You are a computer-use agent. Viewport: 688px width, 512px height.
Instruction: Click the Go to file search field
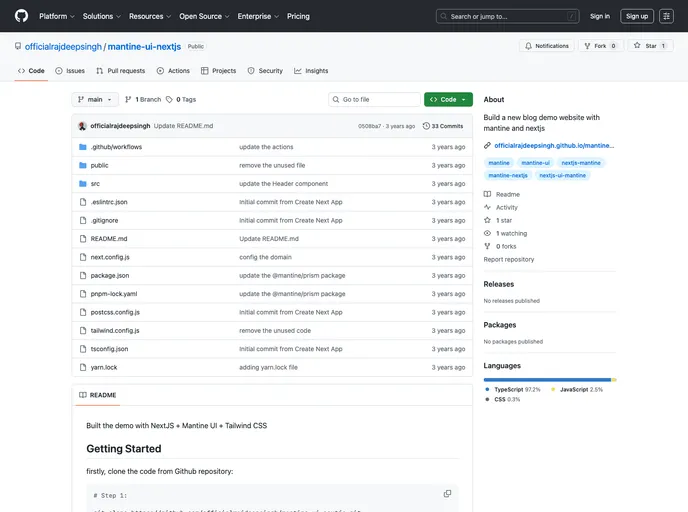[375, 100]
